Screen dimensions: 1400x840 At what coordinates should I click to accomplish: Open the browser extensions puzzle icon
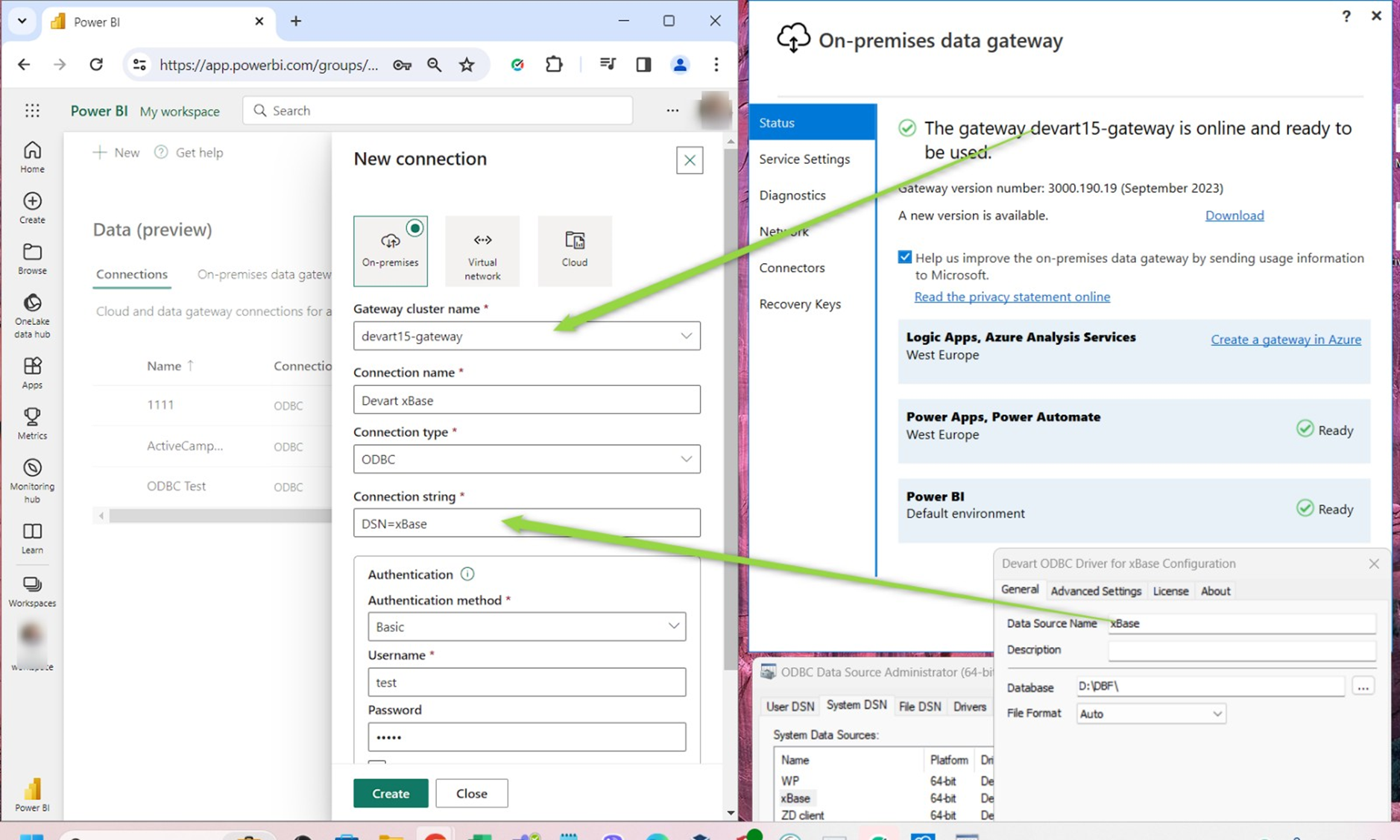pyautogui.click(x=554, y=65)
